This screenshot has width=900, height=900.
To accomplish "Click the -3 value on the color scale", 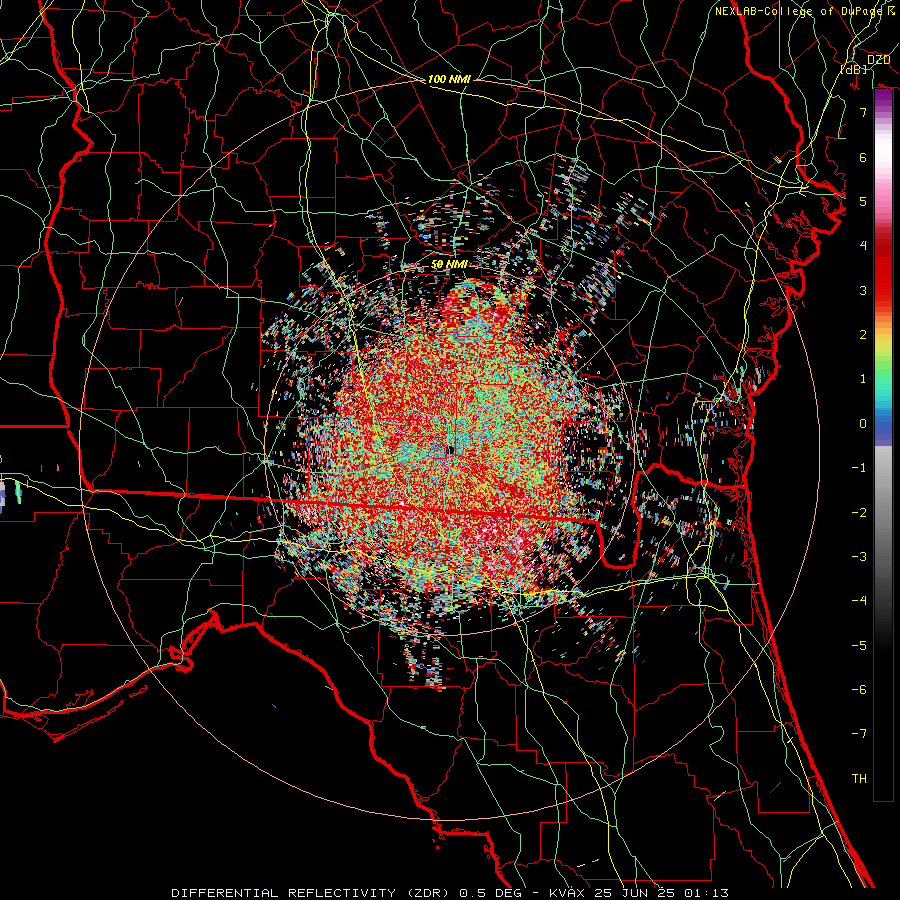I will point(859,557).
